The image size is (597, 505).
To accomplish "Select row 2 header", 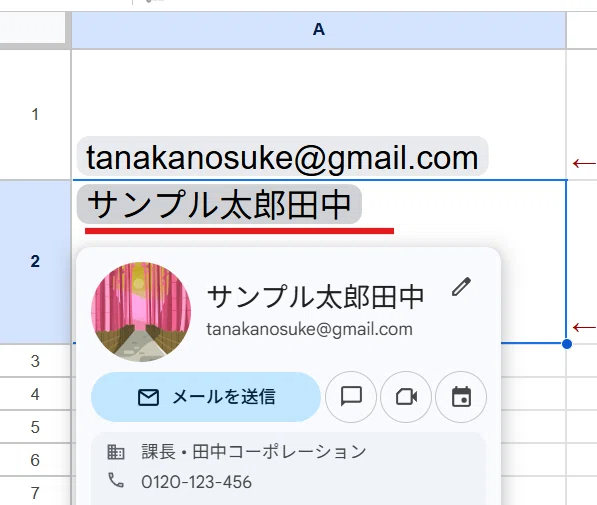I will 35,261.
